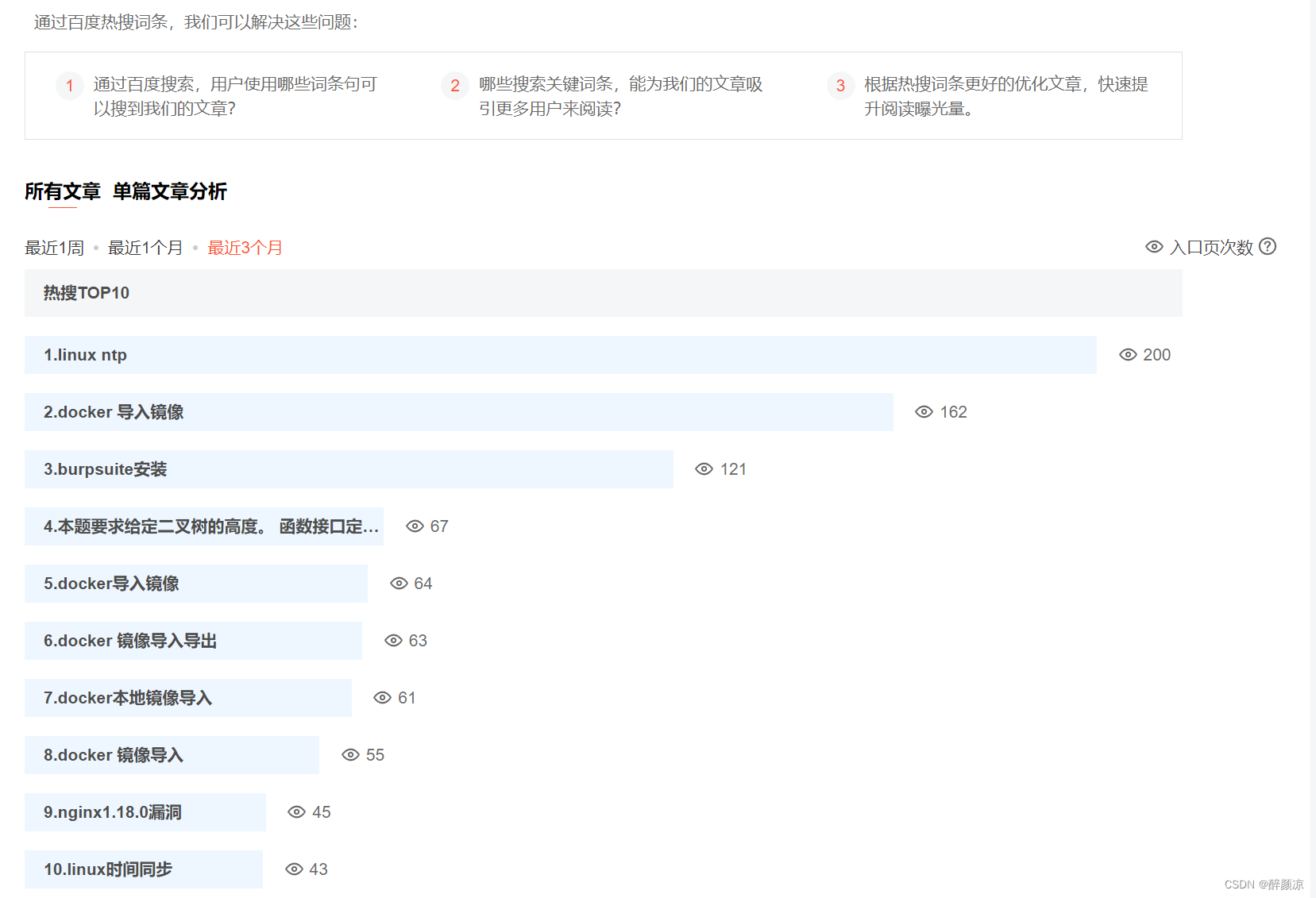Click the view count 162
1316x898 pixels.
tap(953, 412)
